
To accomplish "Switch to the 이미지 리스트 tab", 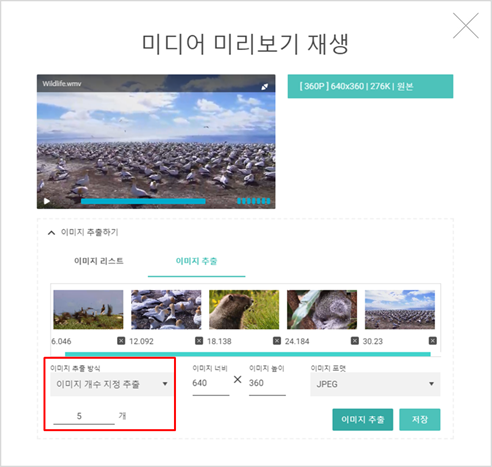I will [x=99, y=261].
